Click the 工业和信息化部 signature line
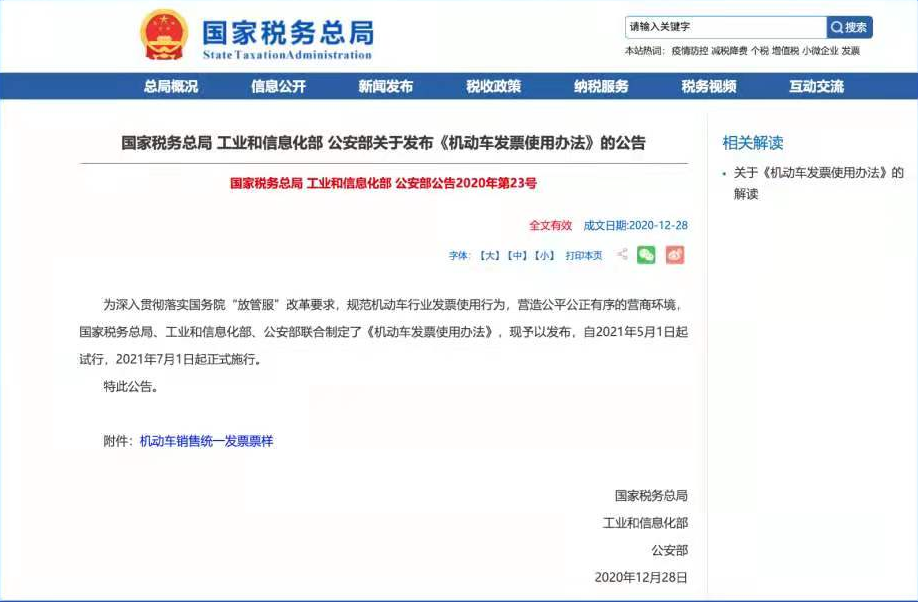This screenshot has height=602, width=918. 645,523
